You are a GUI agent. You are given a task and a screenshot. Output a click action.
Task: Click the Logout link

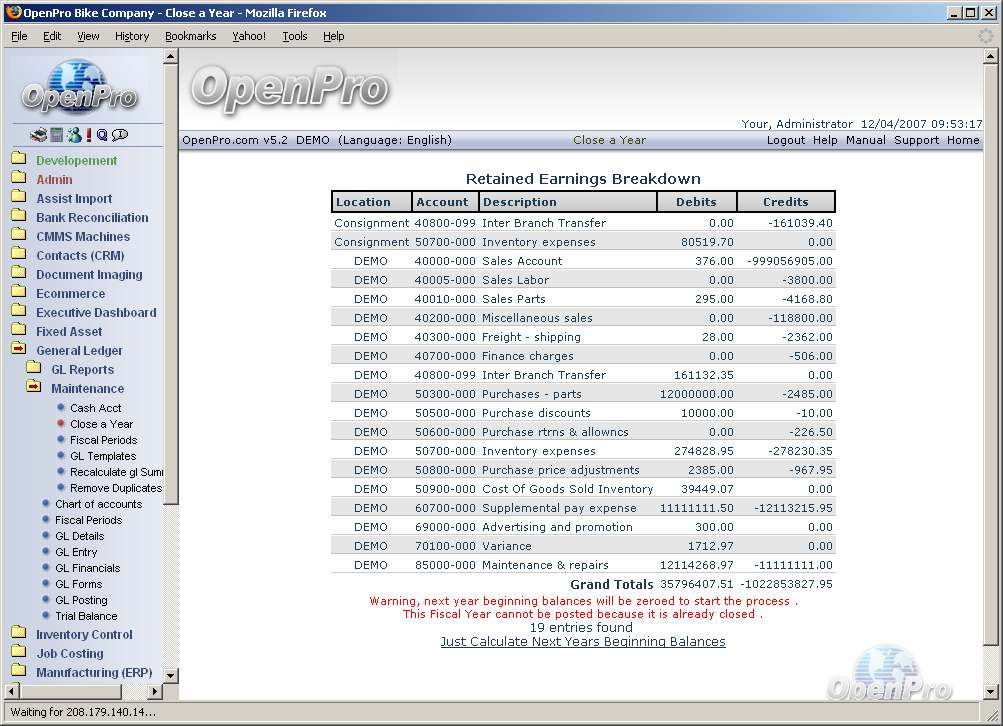click(785, 140)
